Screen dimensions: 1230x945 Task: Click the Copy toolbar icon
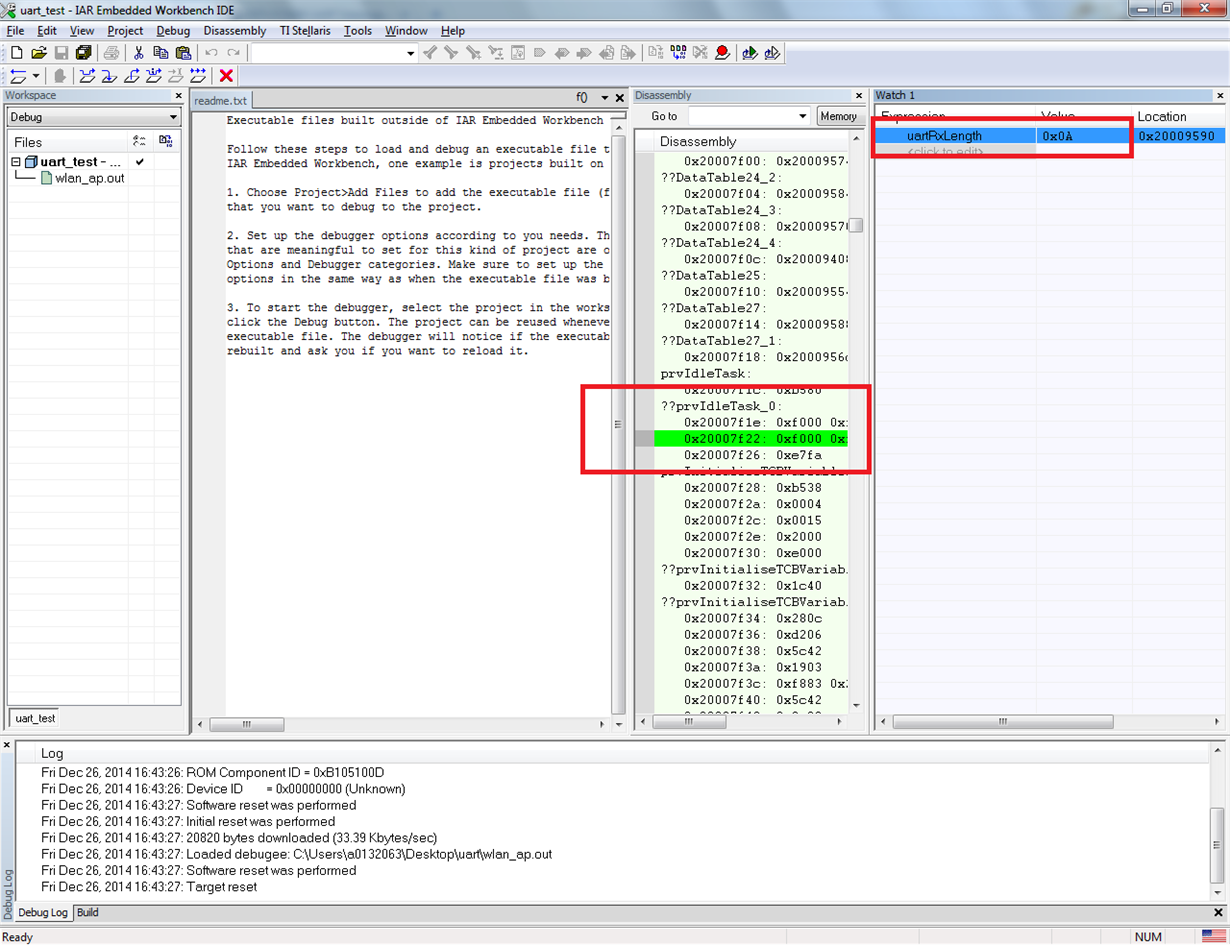(160, 53)
